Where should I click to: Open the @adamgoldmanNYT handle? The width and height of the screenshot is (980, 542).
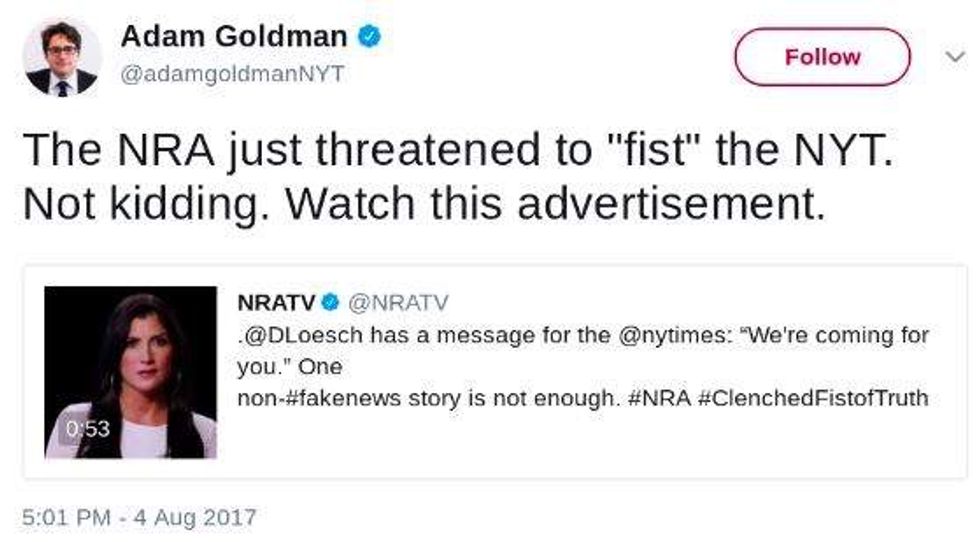pos(232,74)
